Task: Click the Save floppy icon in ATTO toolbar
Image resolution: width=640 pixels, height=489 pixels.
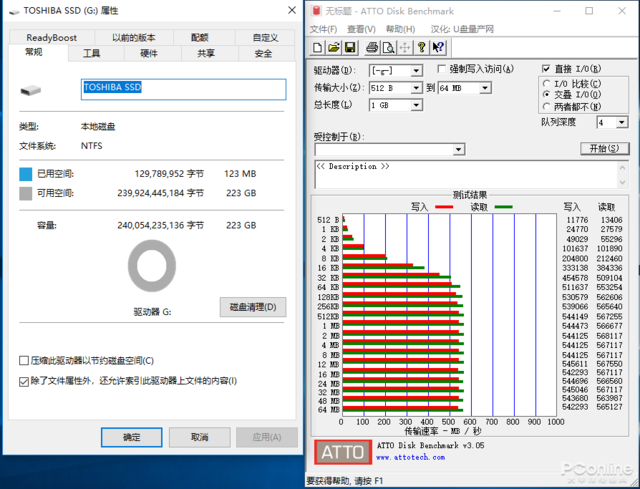Action: 350,48
